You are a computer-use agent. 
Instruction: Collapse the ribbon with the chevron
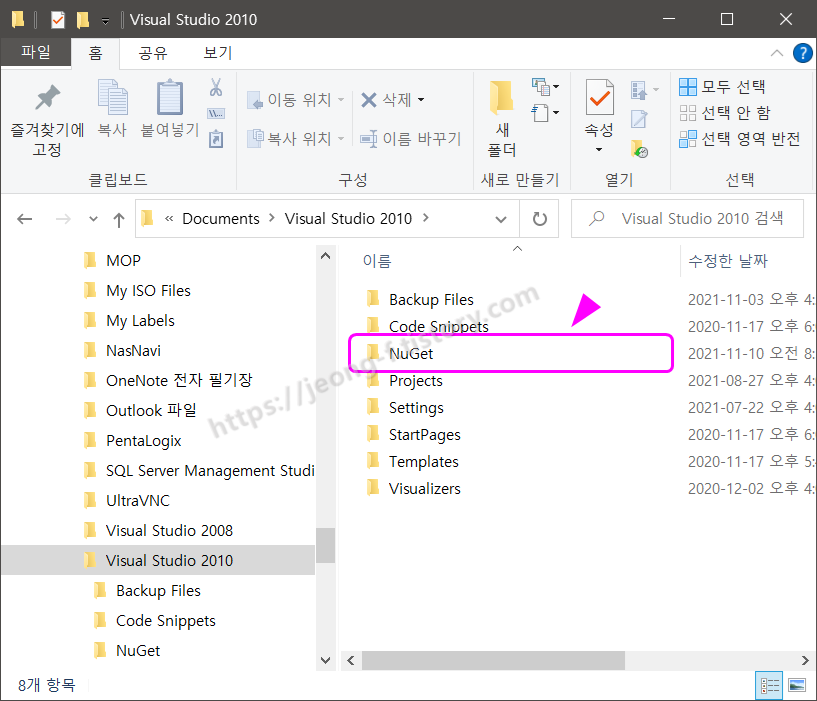tap(776, 53)
